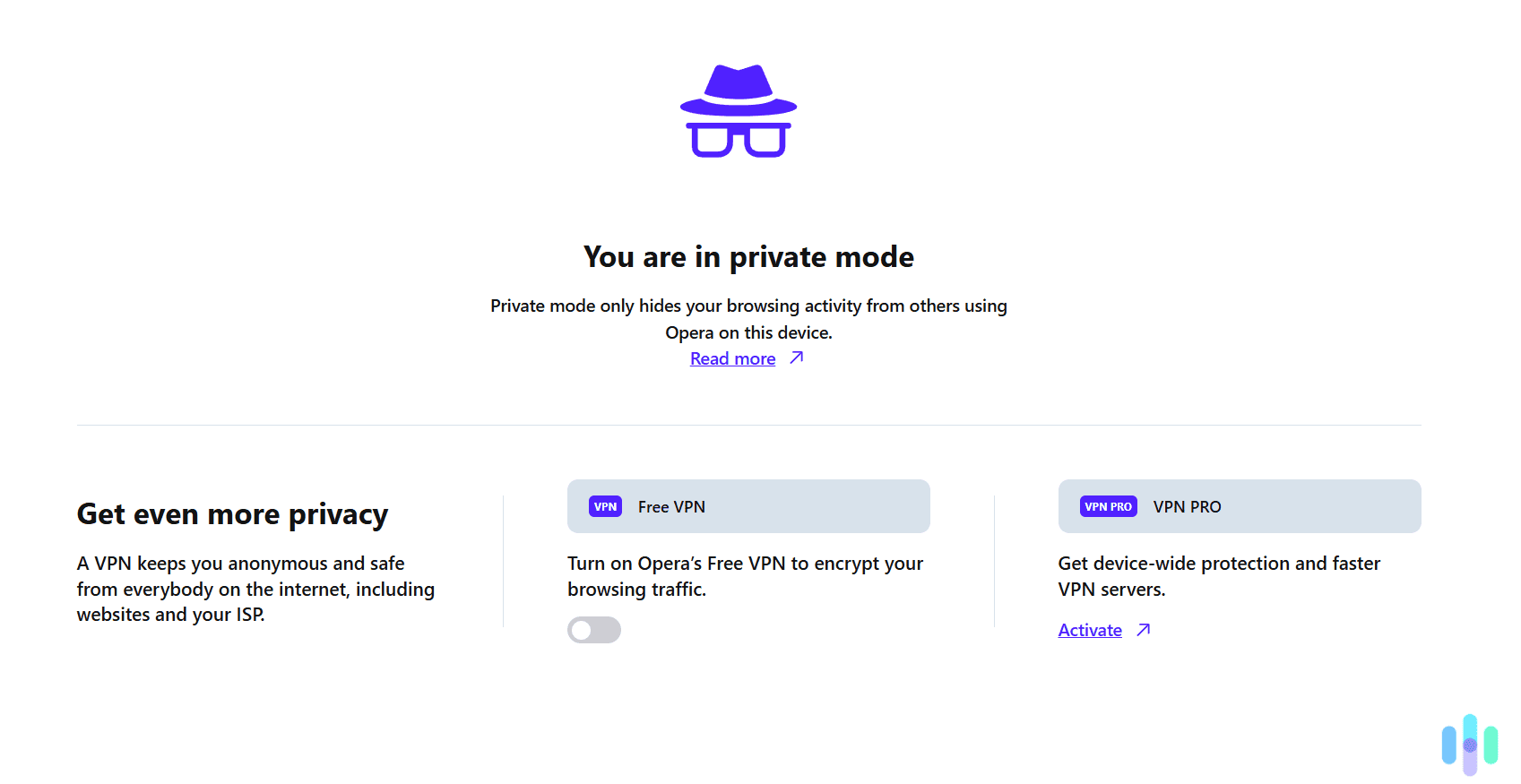
Task: Click the round knob of the VPN switch
Action: pos(583,630)
